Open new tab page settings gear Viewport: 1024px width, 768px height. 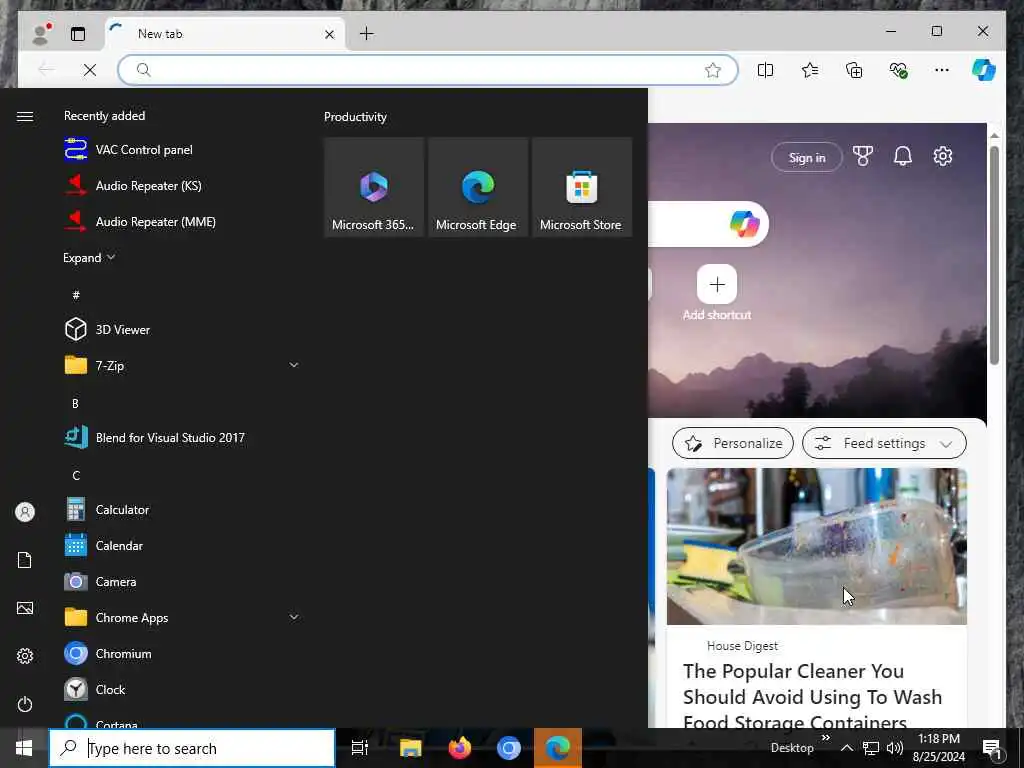point(942,156)
